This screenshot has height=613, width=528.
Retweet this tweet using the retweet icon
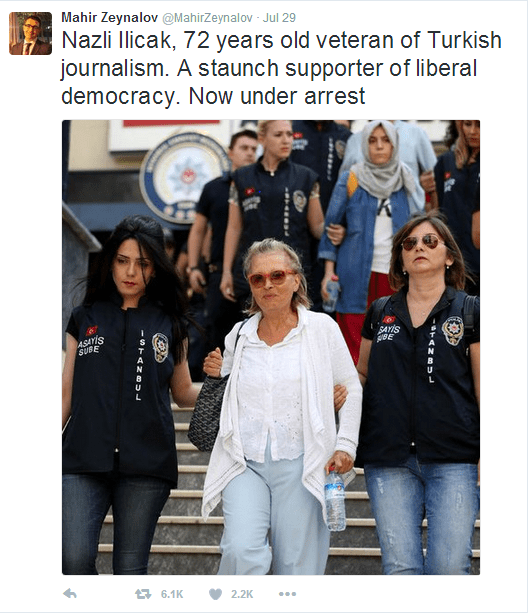pos(143,594)
